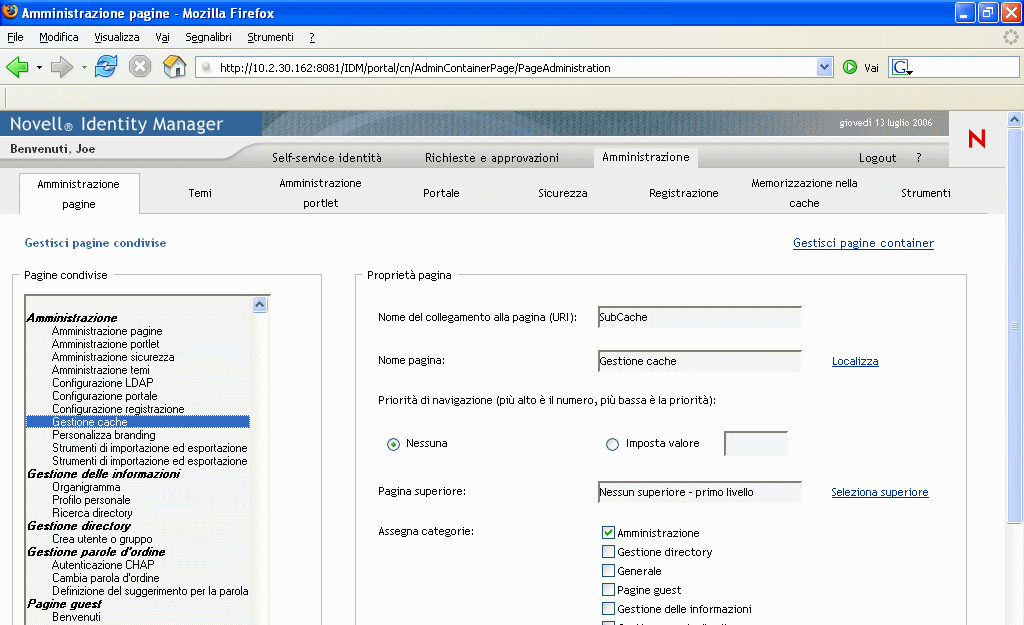Open the Modifica menu
Screen dimensions: 1024x625
tap(59, 37)
